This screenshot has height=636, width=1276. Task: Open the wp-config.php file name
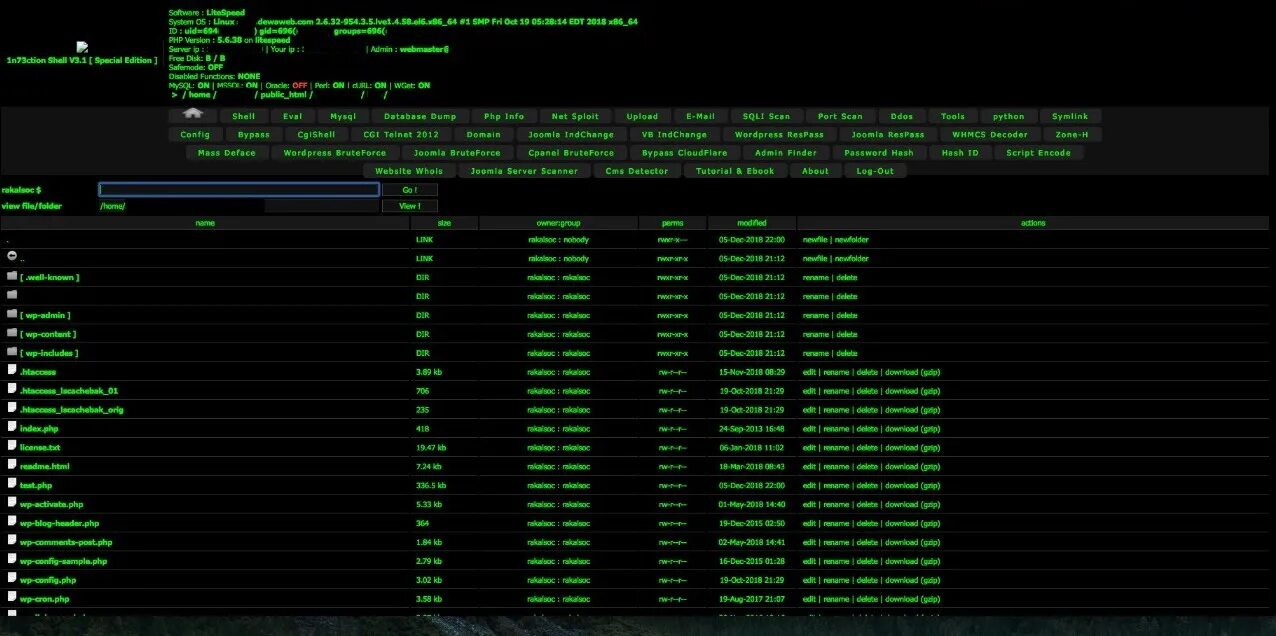click(48, 580)
